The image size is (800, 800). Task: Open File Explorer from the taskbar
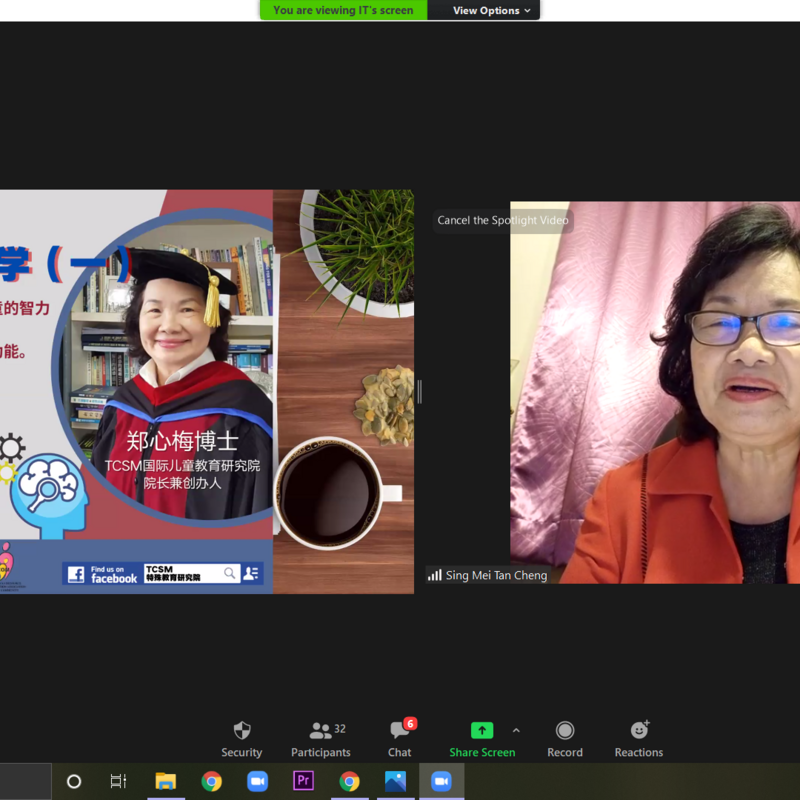166,781
